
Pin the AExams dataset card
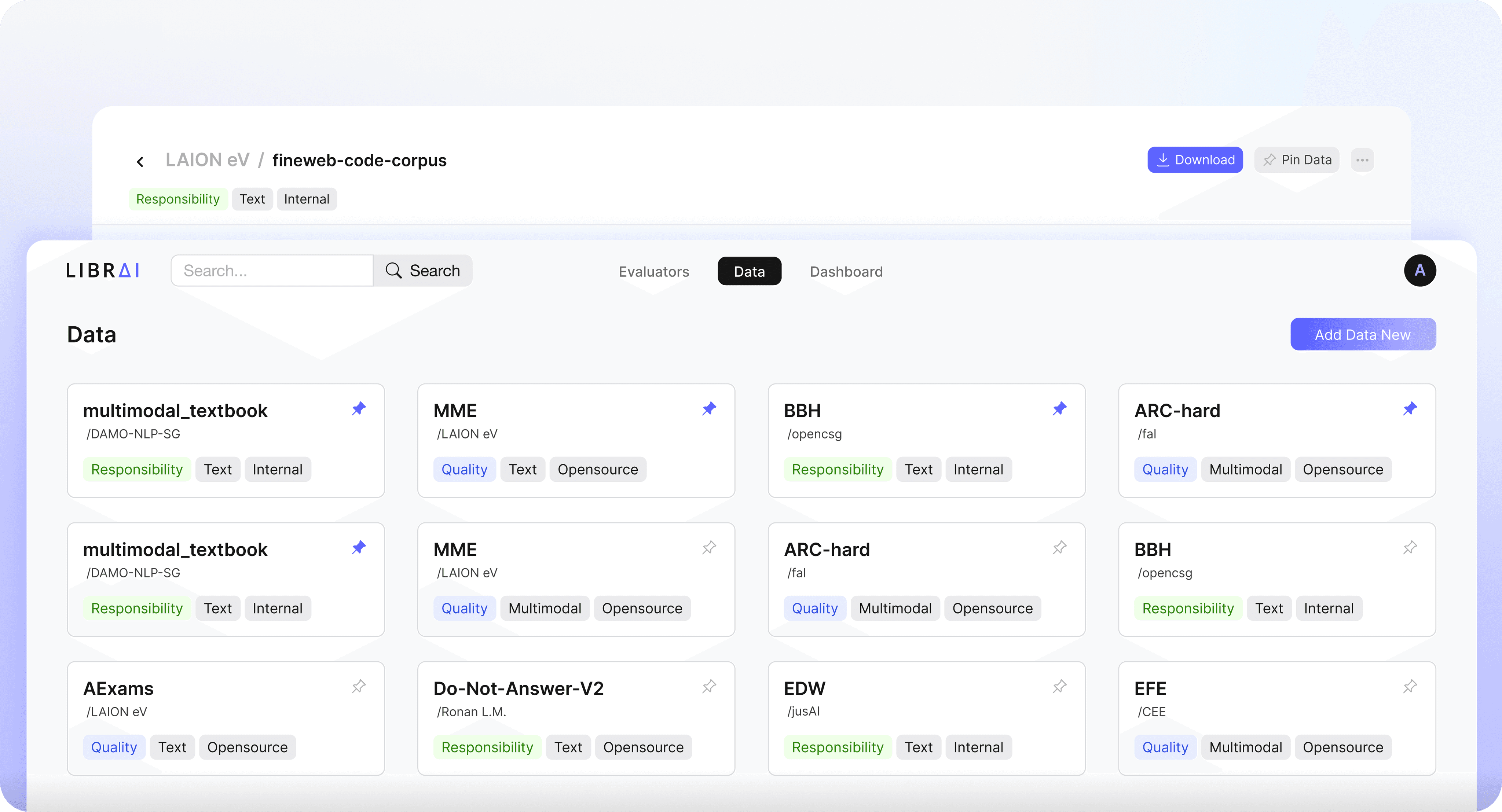pyautogui.click(x=359, y=687)
